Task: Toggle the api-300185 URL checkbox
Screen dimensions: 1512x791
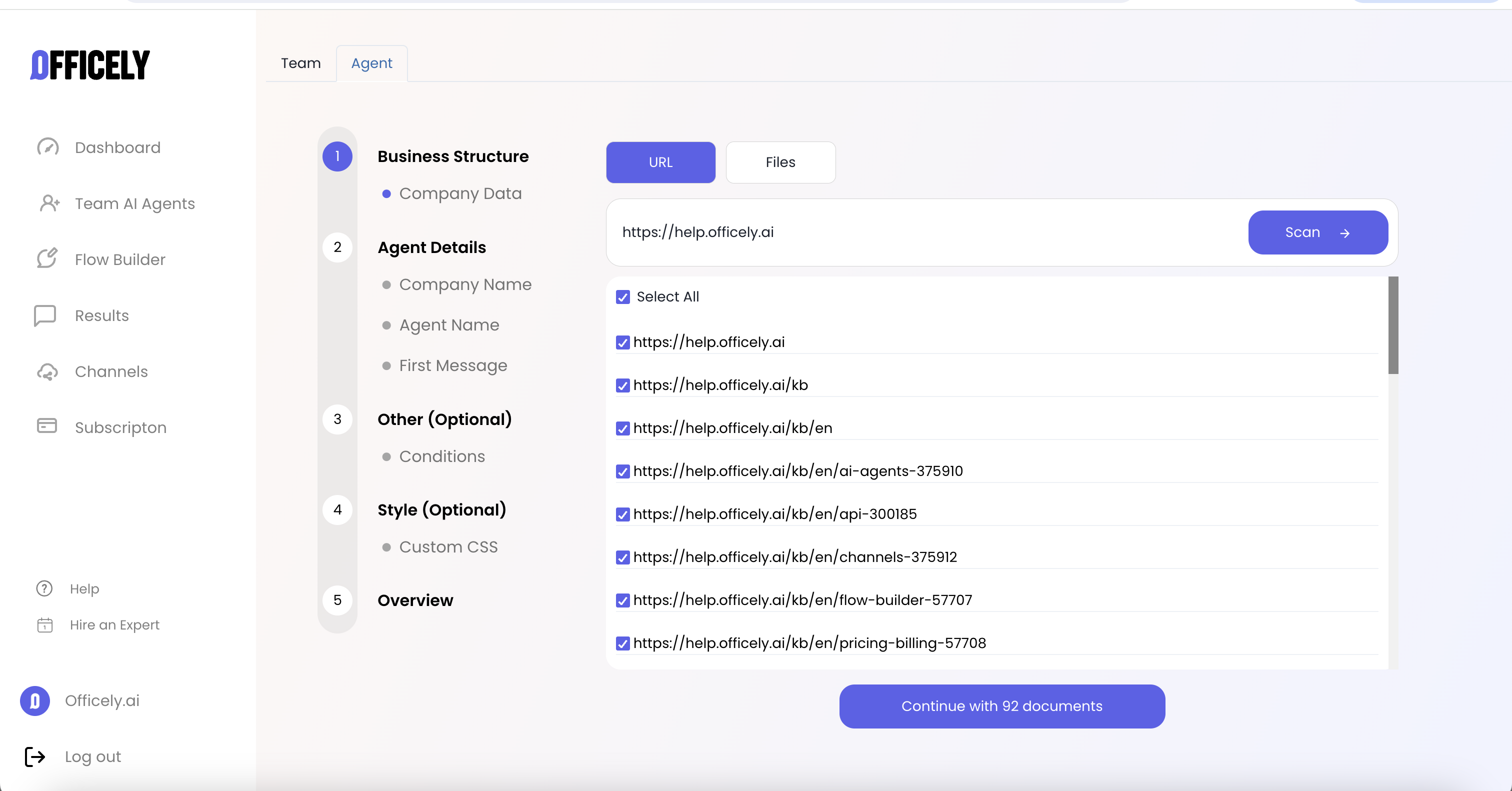Action: 623,514
